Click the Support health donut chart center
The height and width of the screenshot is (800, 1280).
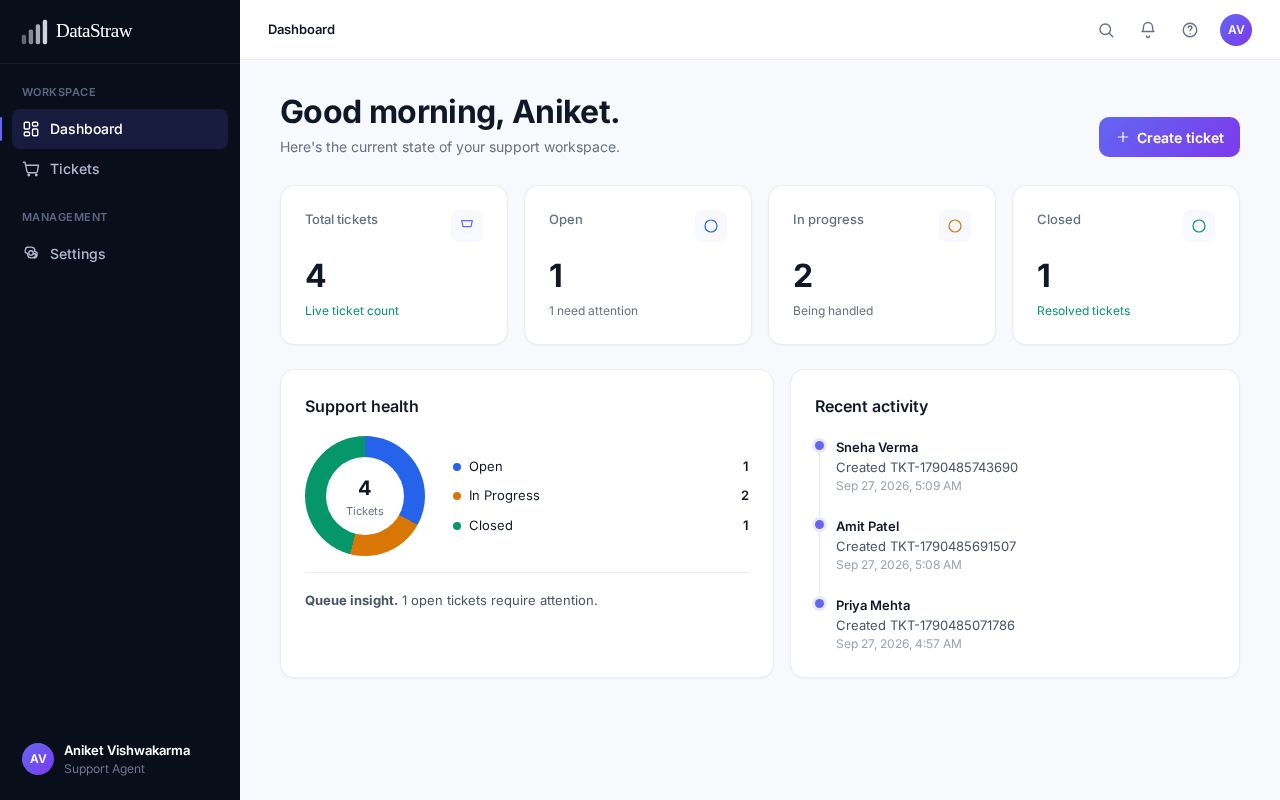[365, 496]
